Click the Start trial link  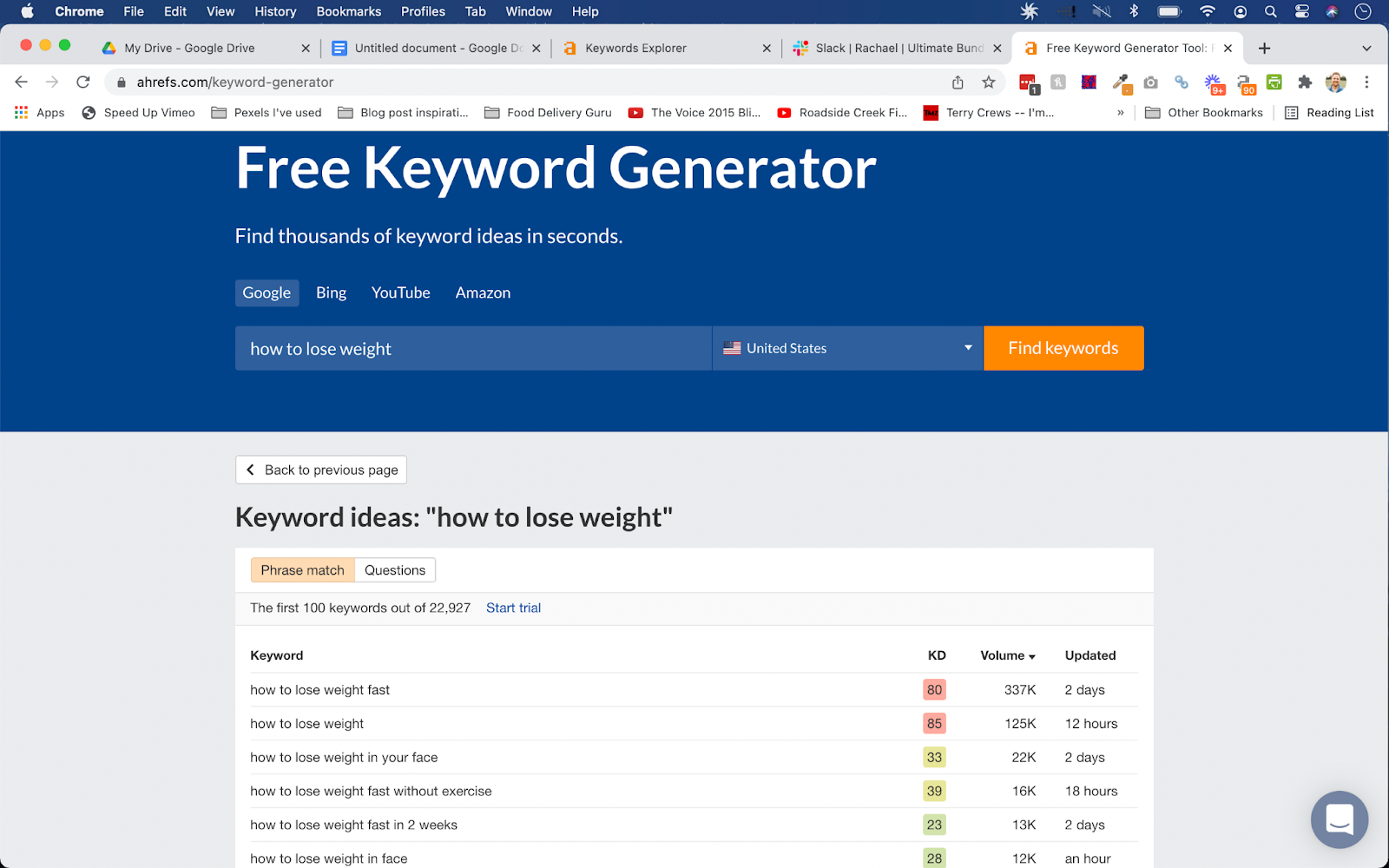point(513,608)
